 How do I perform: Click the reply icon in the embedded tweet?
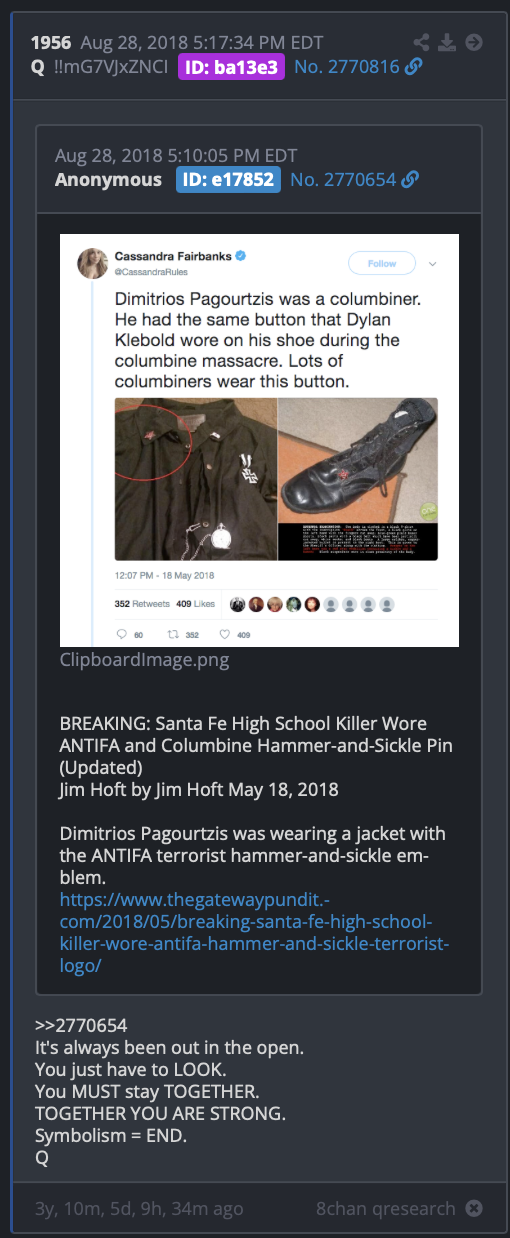[123, 634]
